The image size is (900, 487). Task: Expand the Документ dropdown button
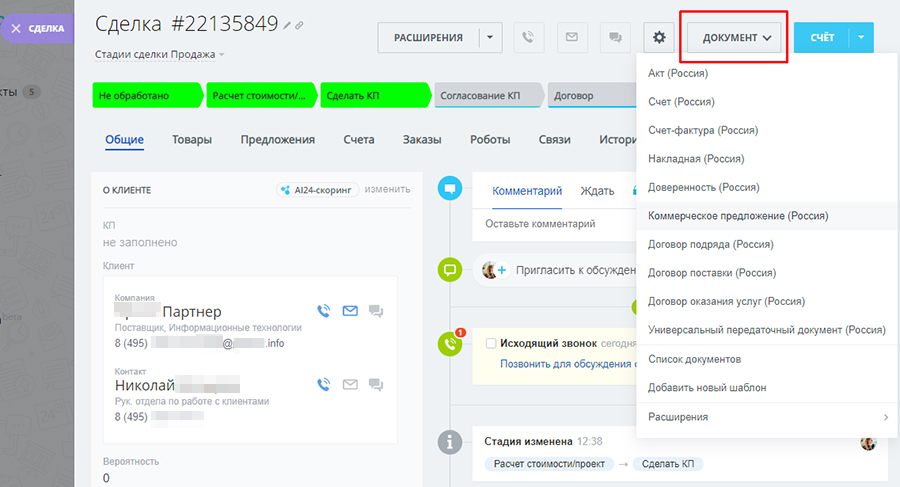point(734,38)
